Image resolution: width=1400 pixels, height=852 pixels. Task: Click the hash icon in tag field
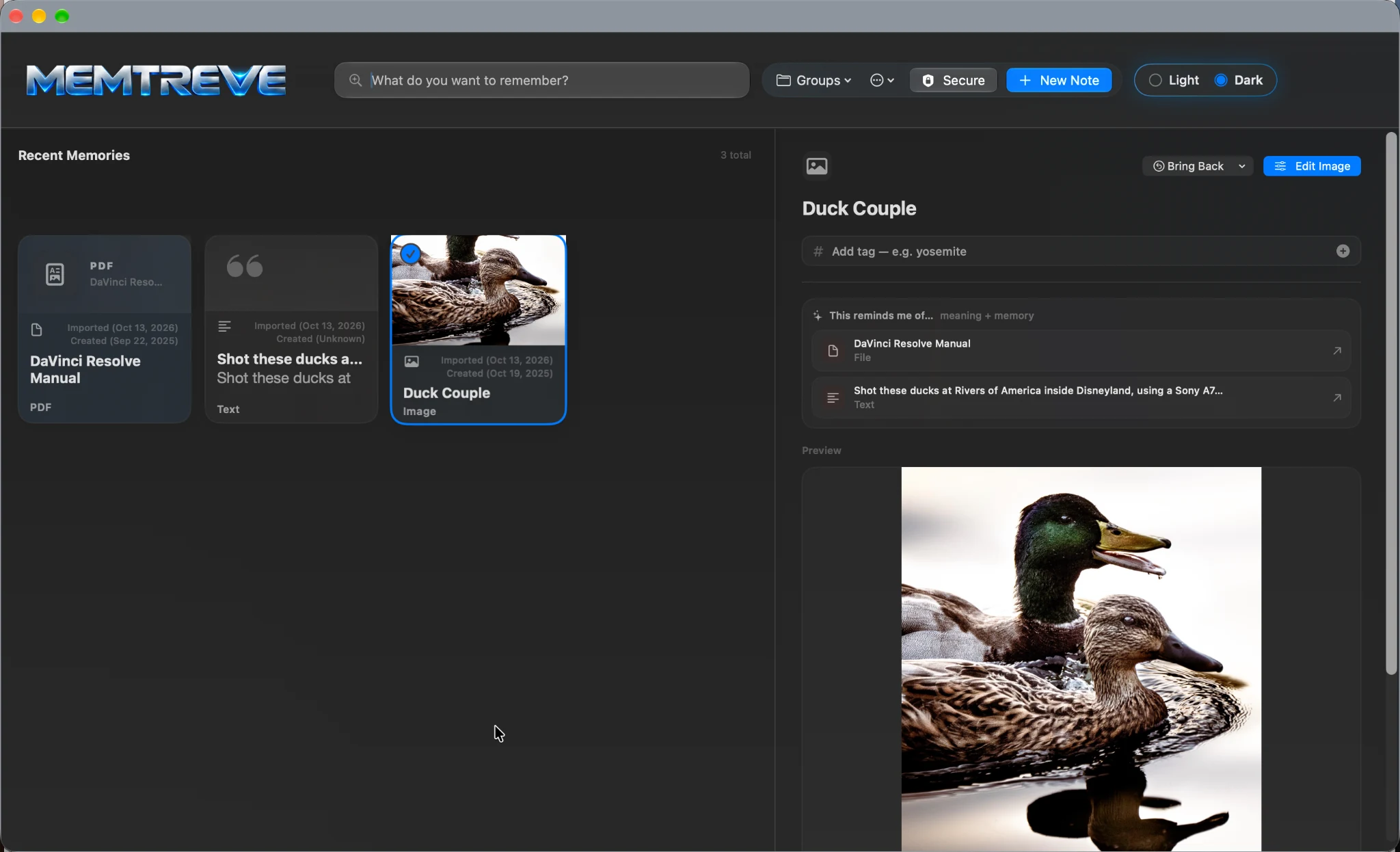[x=818, y=252]
